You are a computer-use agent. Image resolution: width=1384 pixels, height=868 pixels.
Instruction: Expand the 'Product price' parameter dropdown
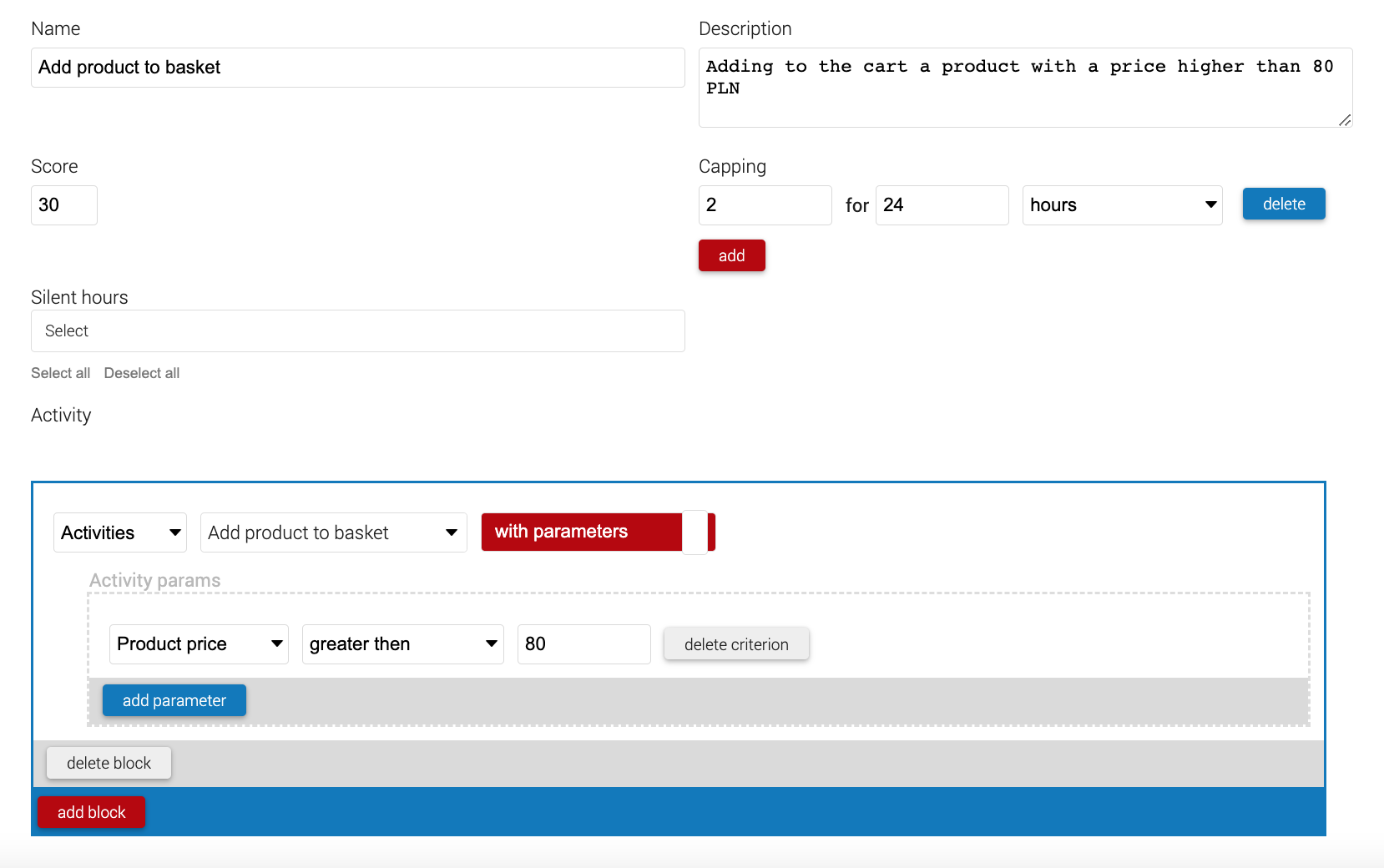click(199, 644)
